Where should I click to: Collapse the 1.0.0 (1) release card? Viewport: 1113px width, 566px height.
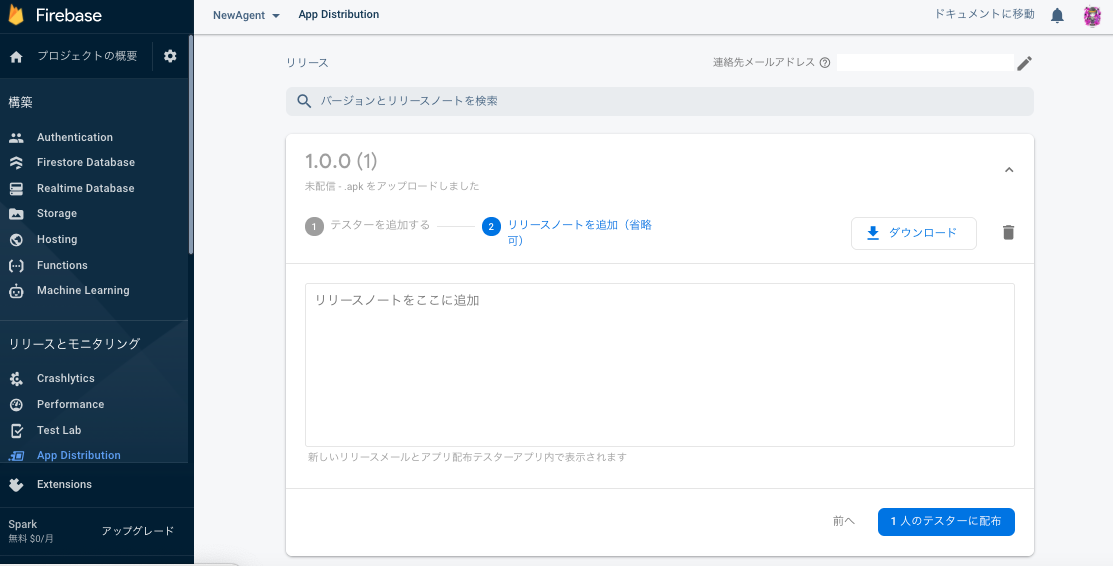coord(1009,170)
